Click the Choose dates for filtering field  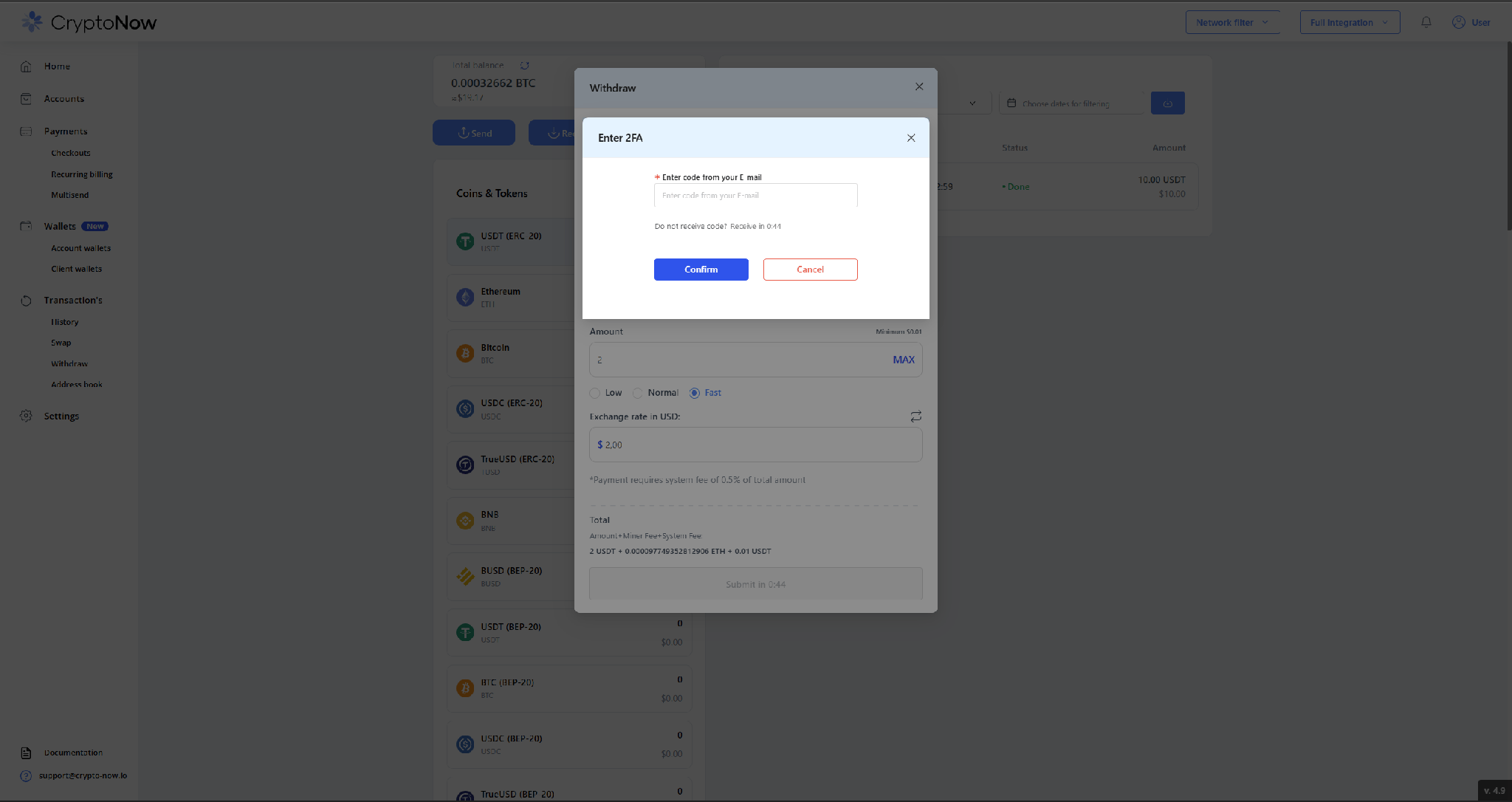pyautogui.click(x=1072, y=103)
